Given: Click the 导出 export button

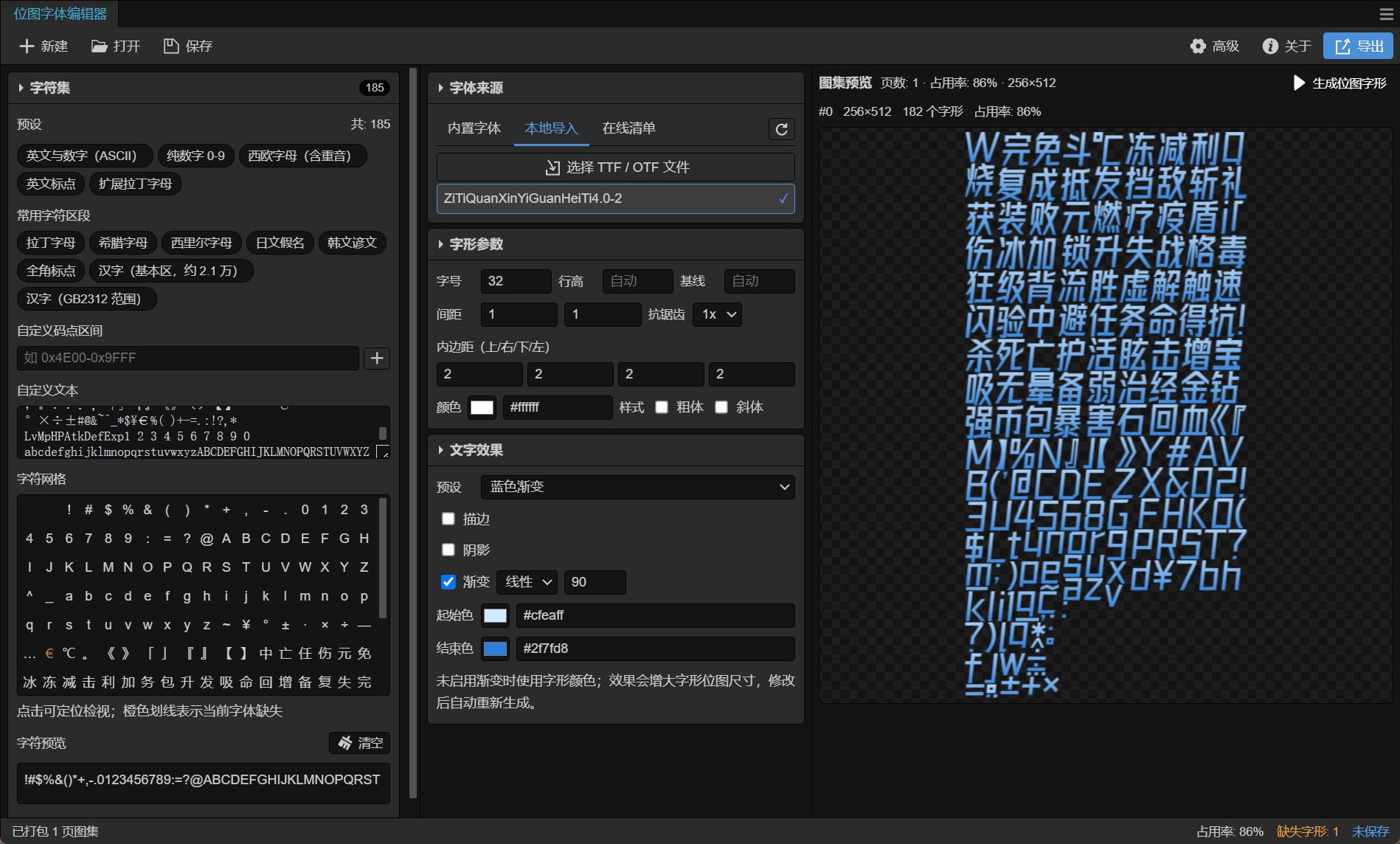Looking at the screenshot, I should 1358,46.
